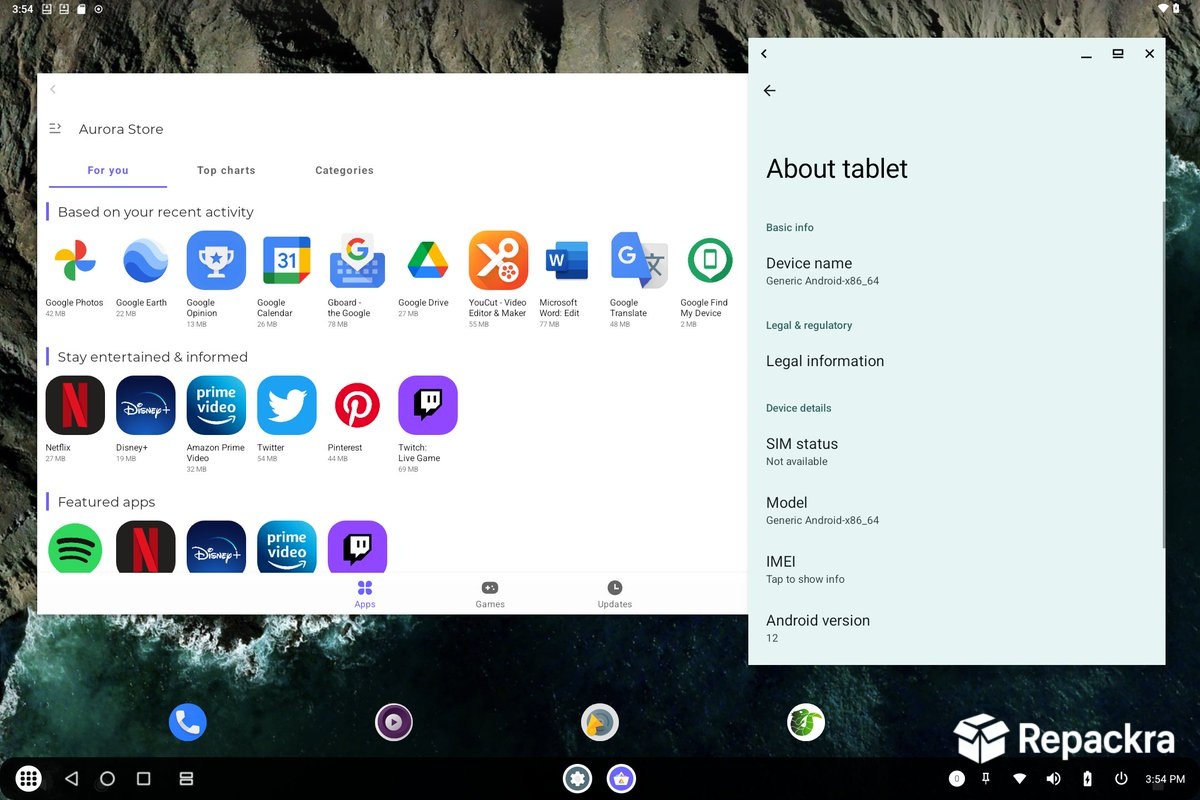This screenshot has height=800, width=1200.
Task: Tap IMEI to show info
Action: click(956, 569)
